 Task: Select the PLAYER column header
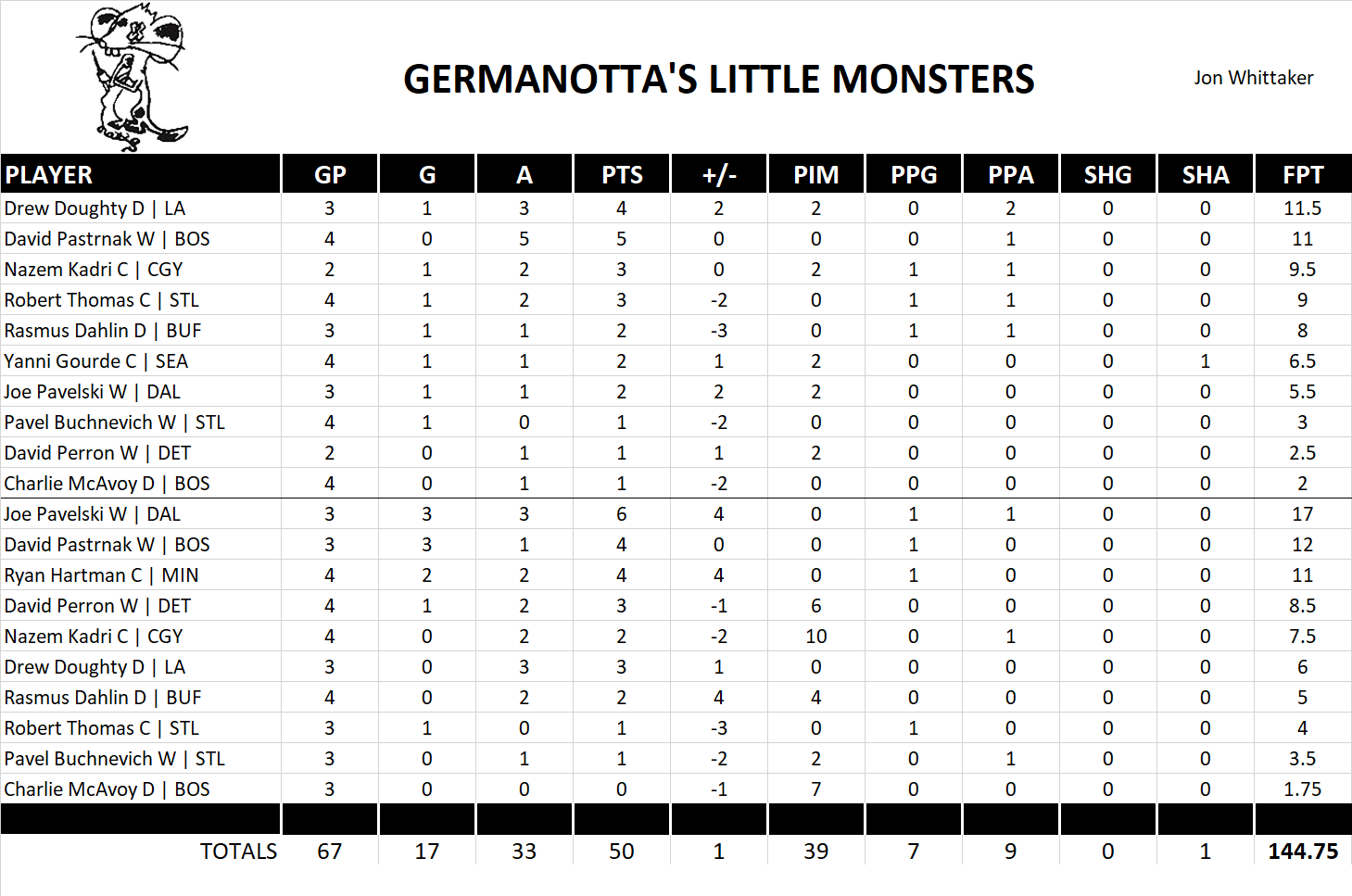click(49, 175)
